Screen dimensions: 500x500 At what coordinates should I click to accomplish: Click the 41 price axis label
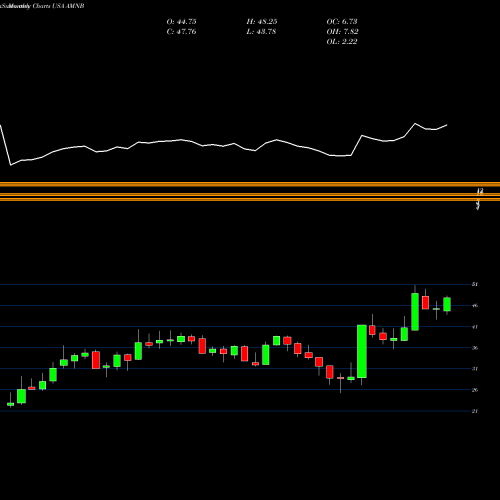(475, 327)
